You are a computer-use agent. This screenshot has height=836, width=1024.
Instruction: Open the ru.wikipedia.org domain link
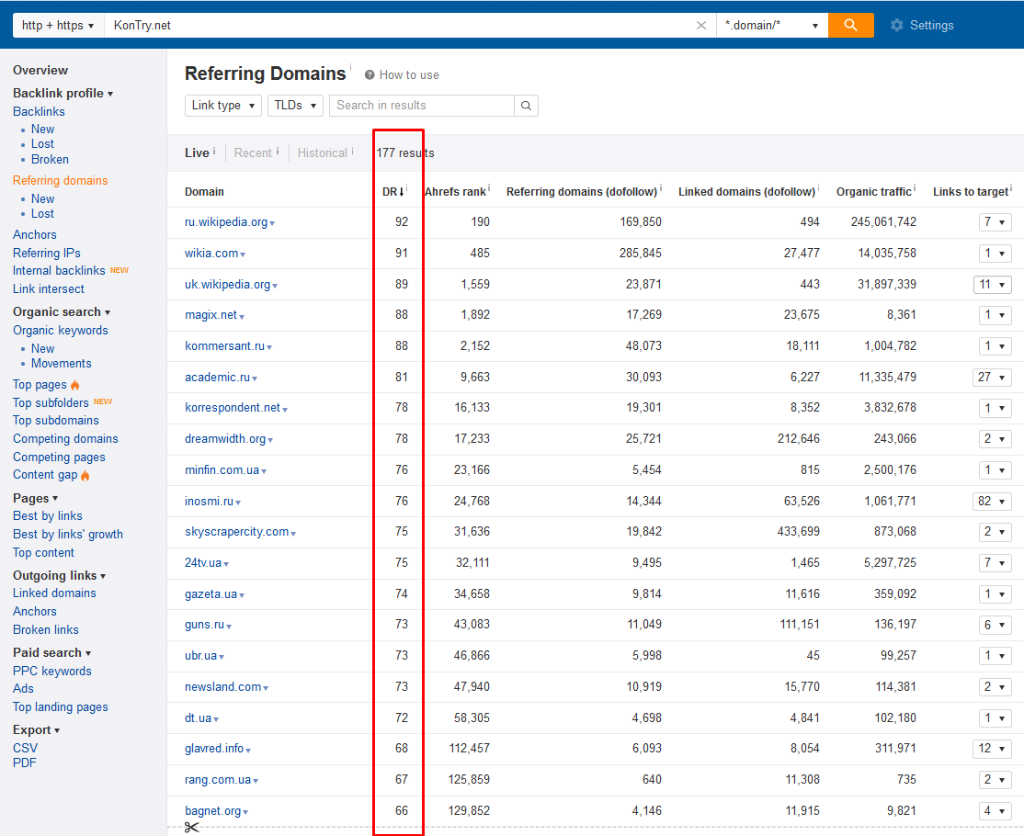[226, 222]
